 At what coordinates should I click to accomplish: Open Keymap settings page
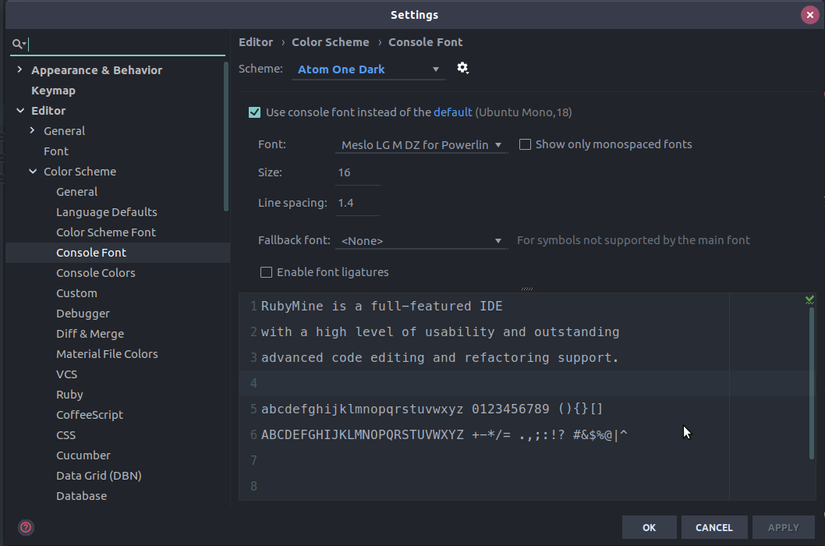pos(53,91)
